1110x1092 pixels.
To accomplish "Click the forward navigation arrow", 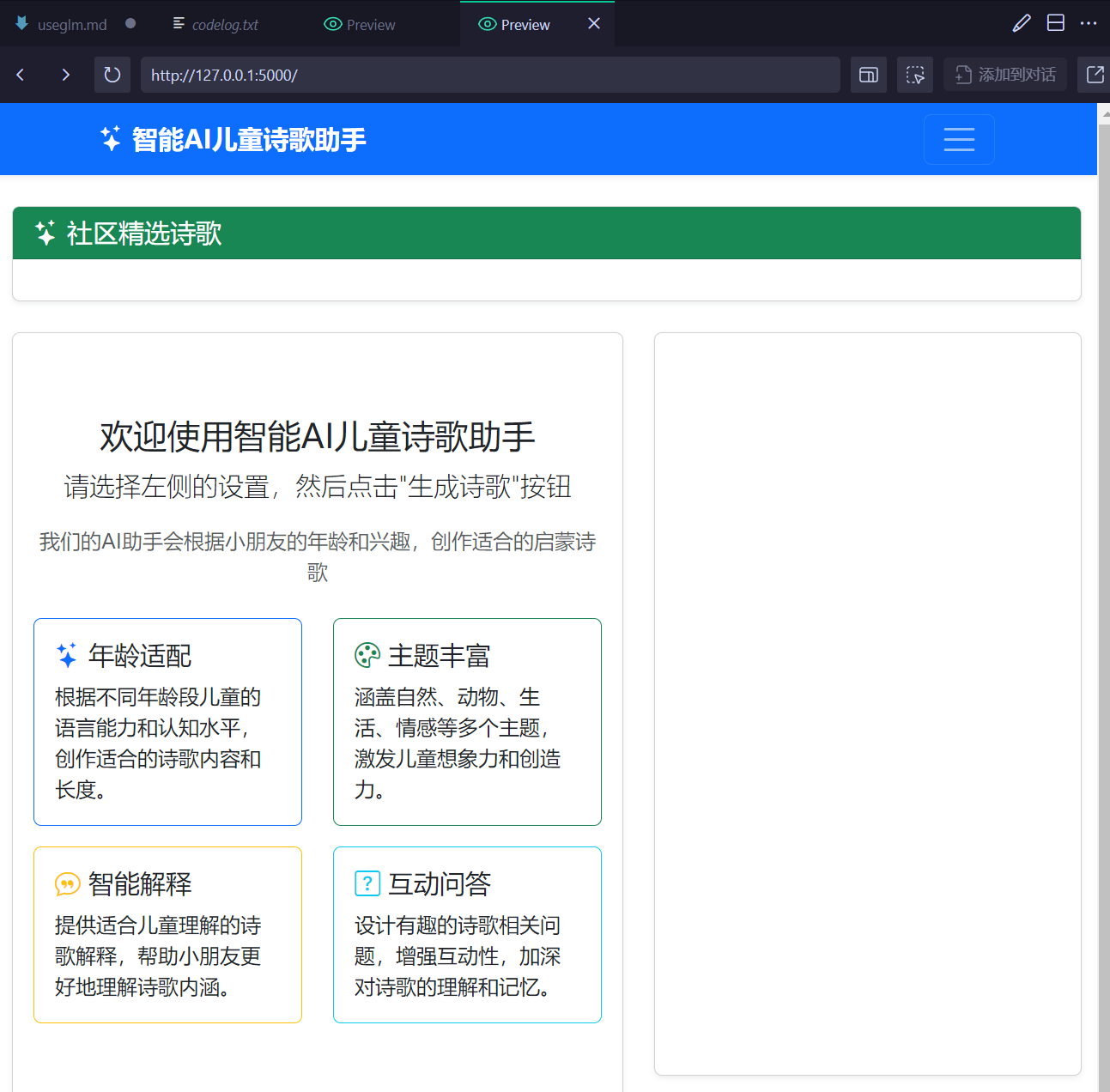I will point(65,75).
